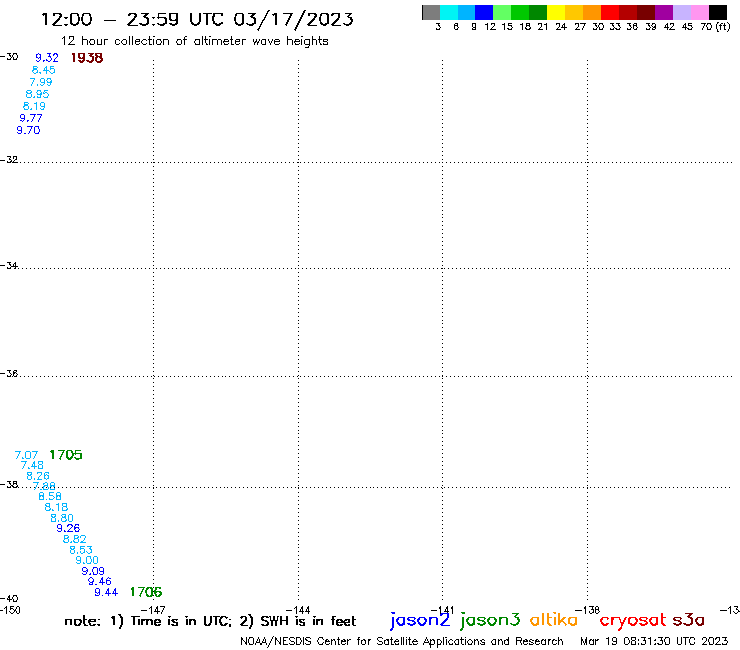The image size is (740, 650).
Task: Click the green 'jason3' satellite label
Action: tap(490, 620)
